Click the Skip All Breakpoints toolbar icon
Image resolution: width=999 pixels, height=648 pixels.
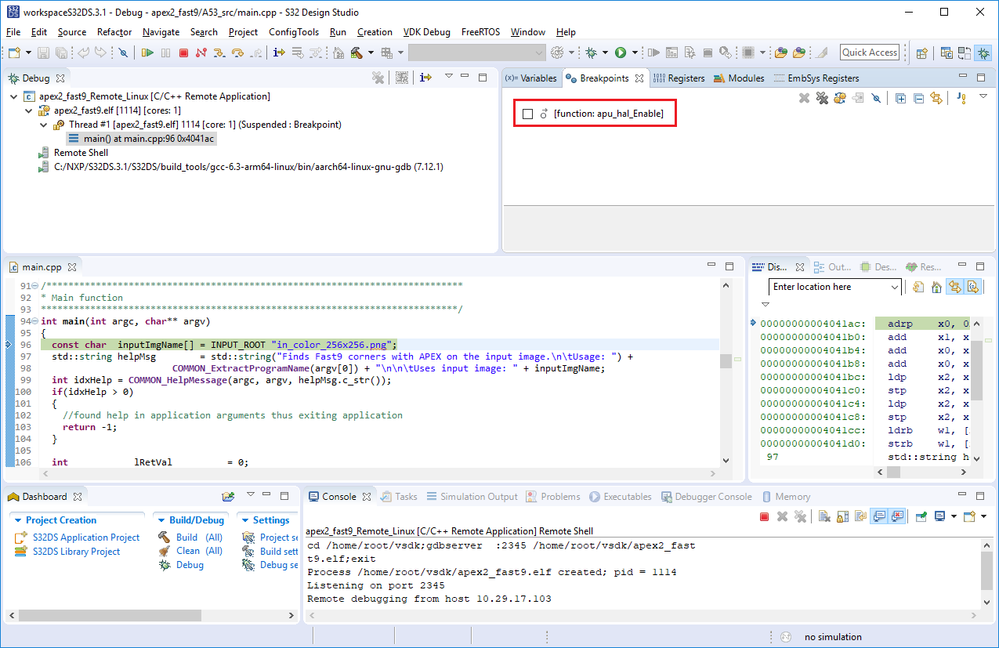coord(124,53)
